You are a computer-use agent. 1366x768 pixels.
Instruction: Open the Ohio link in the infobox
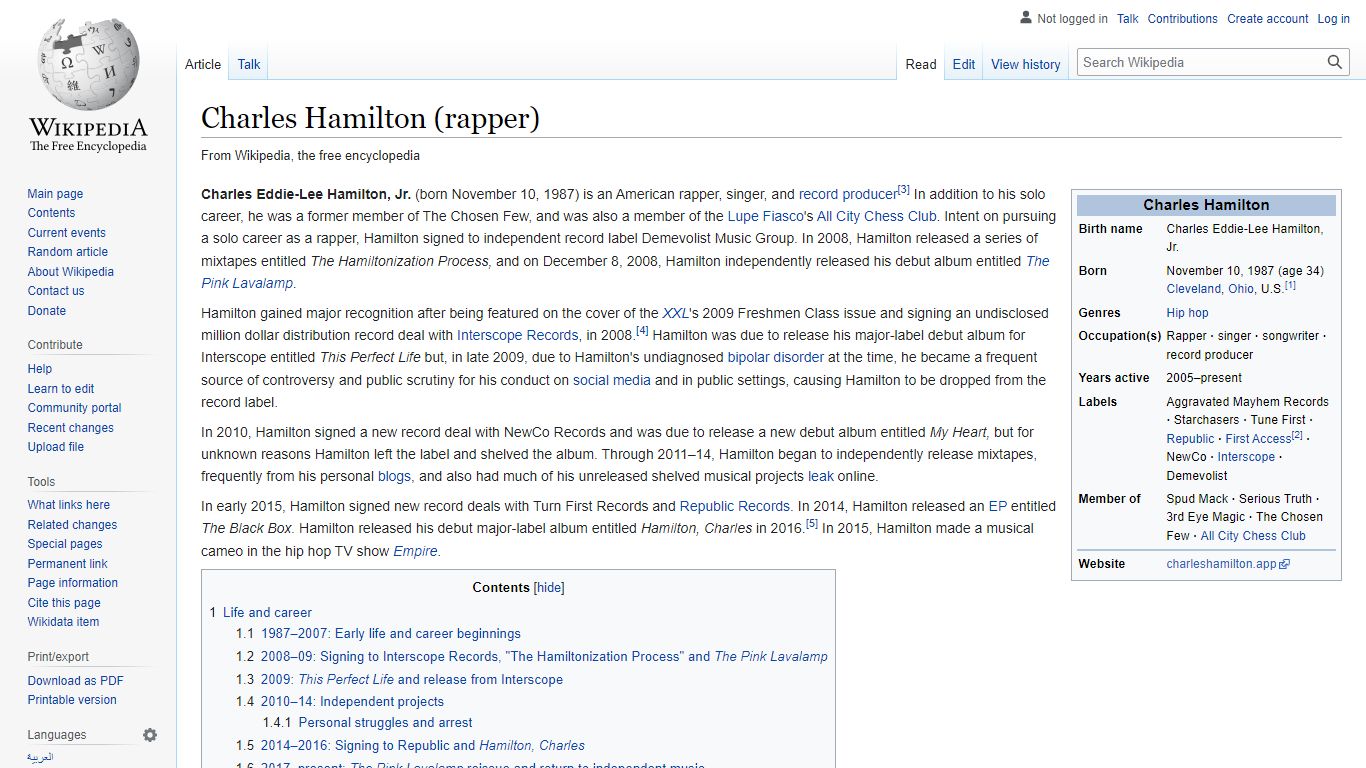[1242, 289]
